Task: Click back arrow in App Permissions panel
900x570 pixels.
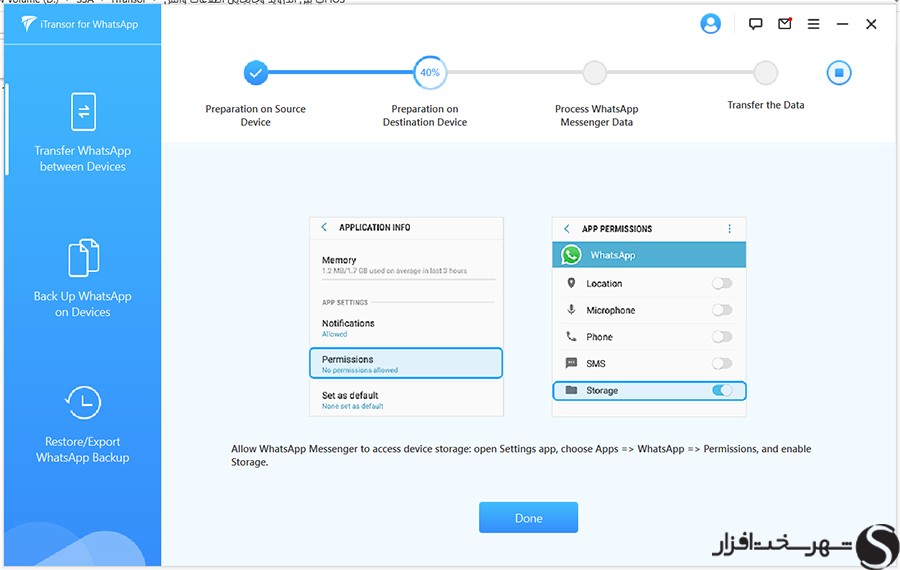Action: (x=567, y=228)
